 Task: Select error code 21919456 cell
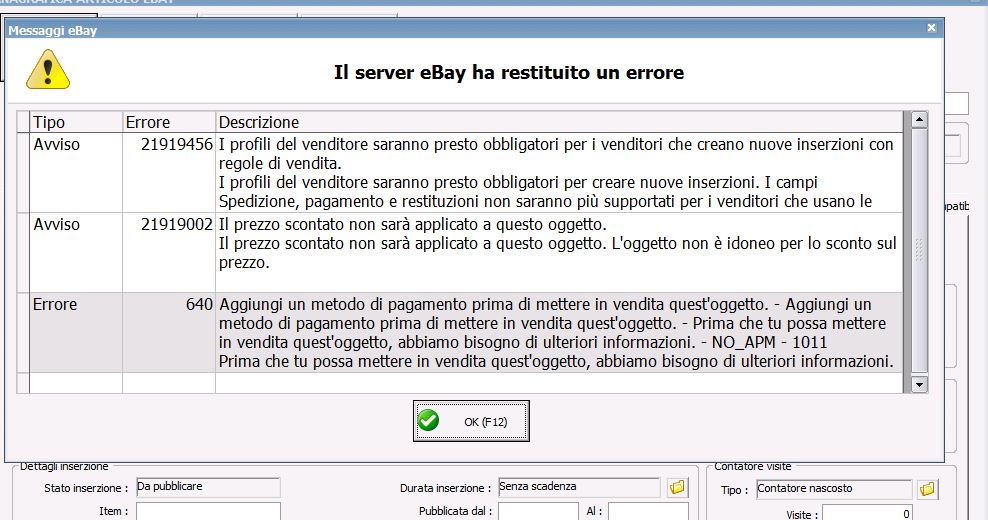tap(169, 172)
